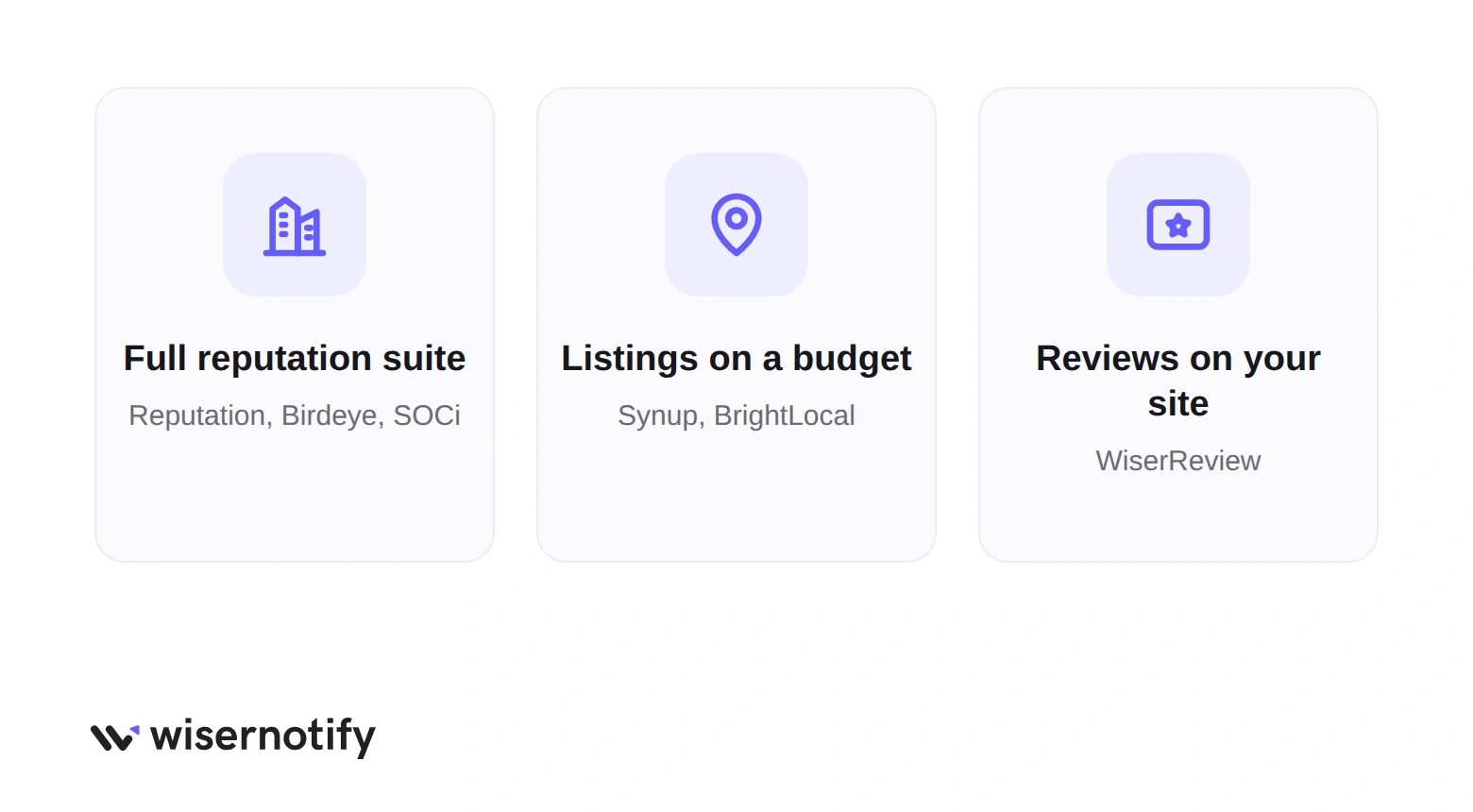Click the wisernotify brand name text

(263, 736)
